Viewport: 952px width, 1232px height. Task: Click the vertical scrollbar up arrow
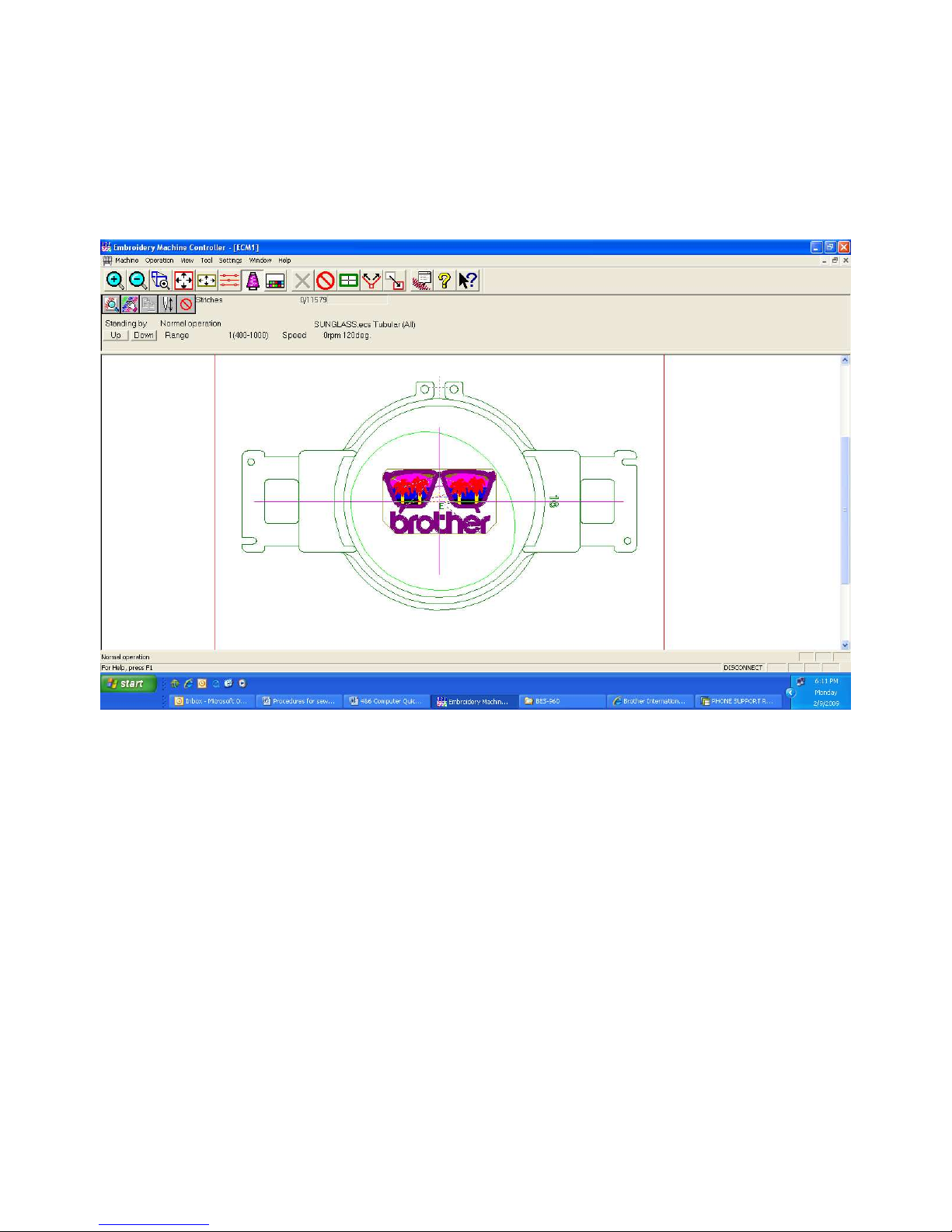pos(845,361)
